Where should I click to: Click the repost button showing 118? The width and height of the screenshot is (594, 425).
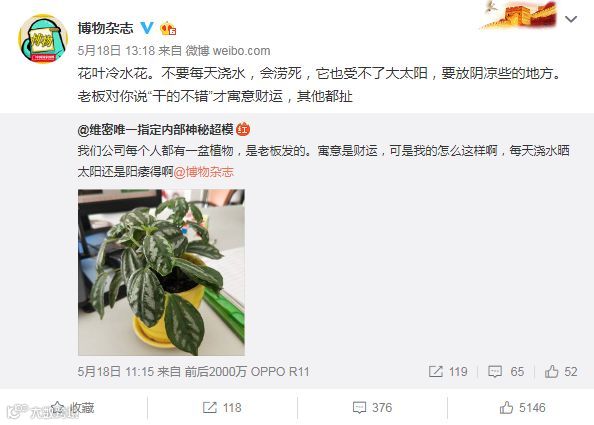222,408
